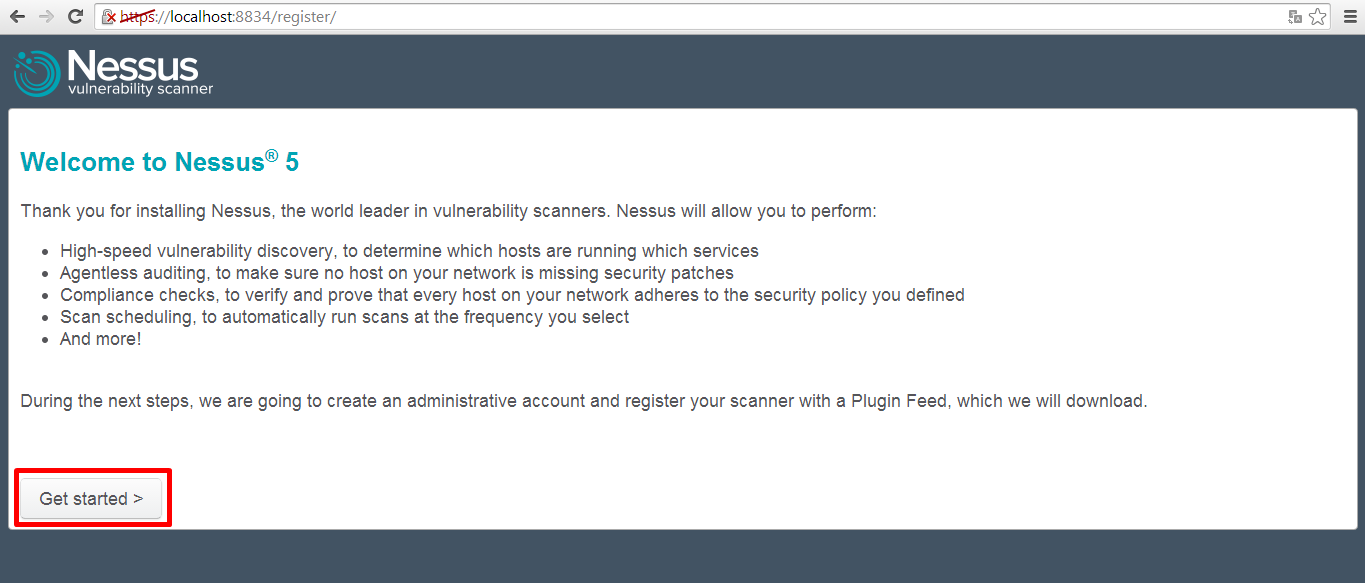Screen dimensions: 1365x583
Task: Click the Nessus wordmark text in header
Action: [x=133, y=66]
